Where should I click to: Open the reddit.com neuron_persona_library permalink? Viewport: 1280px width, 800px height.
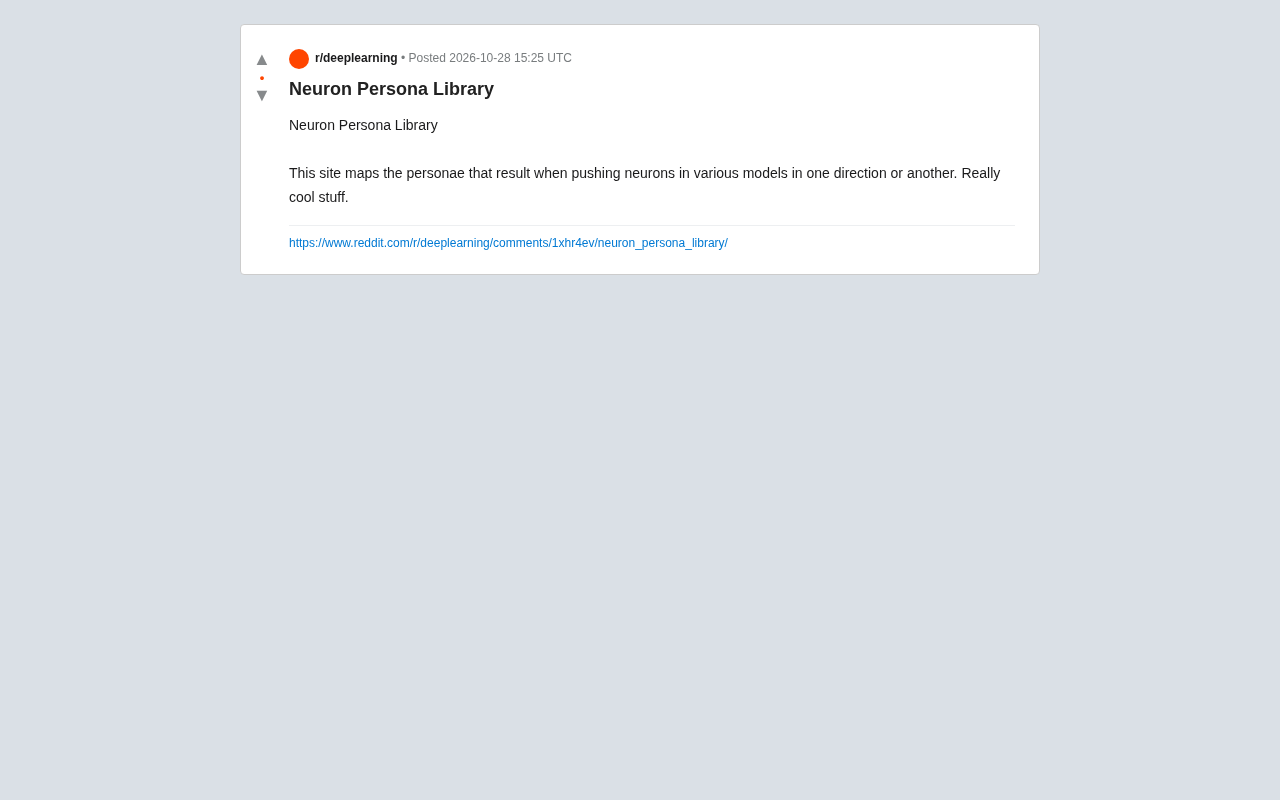(508, 243)
